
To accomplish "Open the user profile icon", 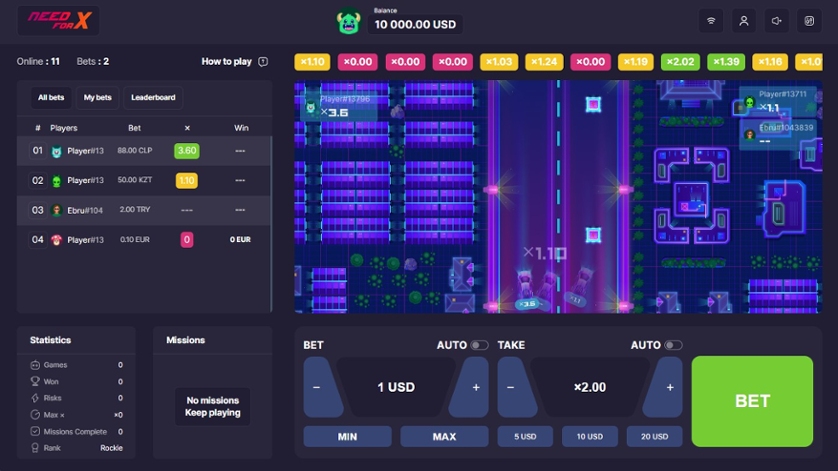I will (x=743, y=21).
